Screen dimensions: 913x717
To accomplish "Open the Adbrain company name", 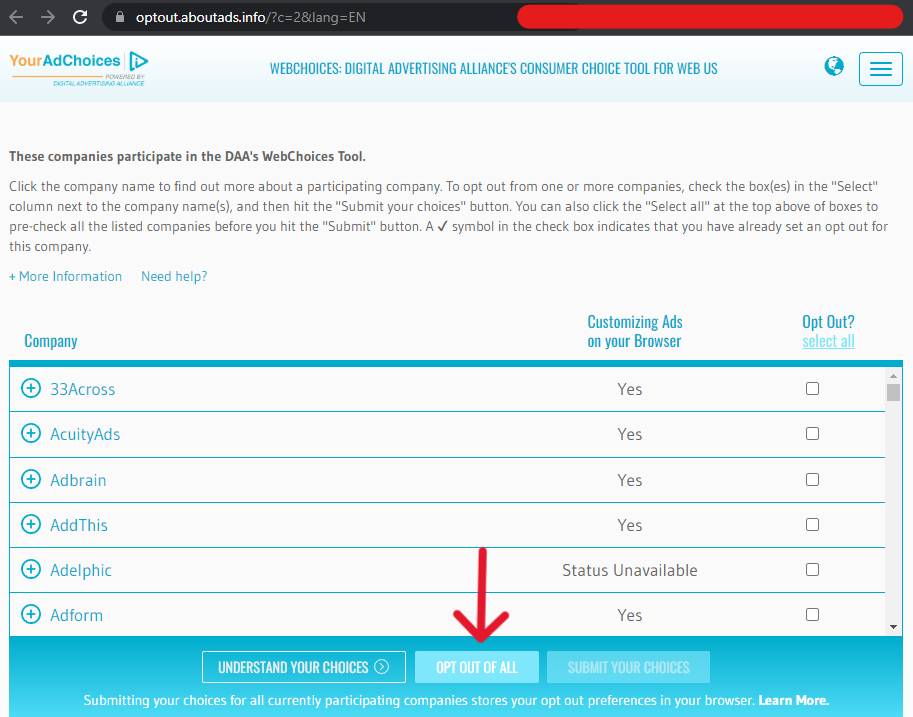I will (x=78, y=480).
